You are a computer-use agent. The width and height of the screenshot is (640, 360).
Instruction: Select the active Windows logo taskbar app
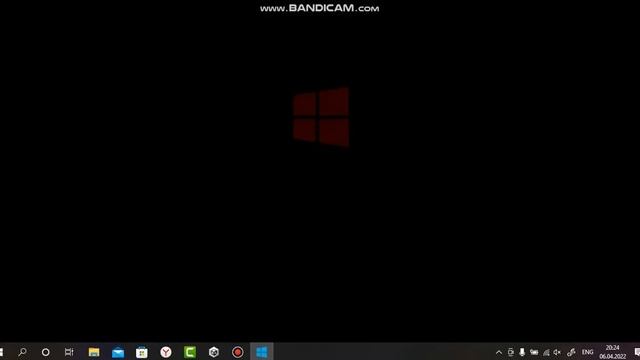coord(261,352)
